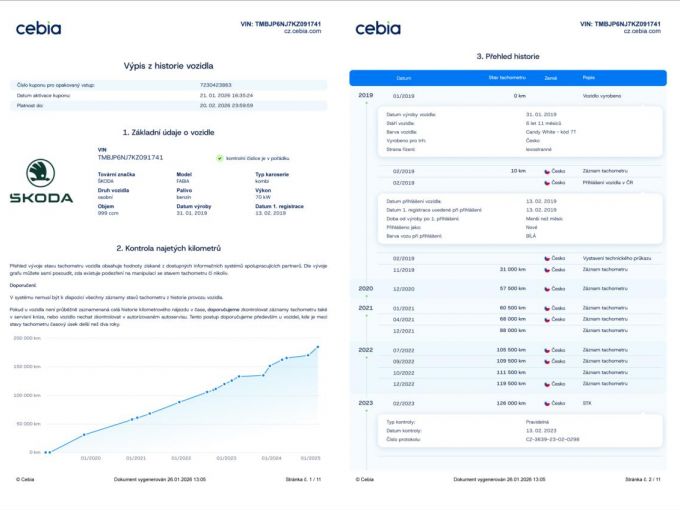Open the cz.cebia.com link on page one
The width and height of the screenshot is (680, 510).
click(x=302, y=31)
